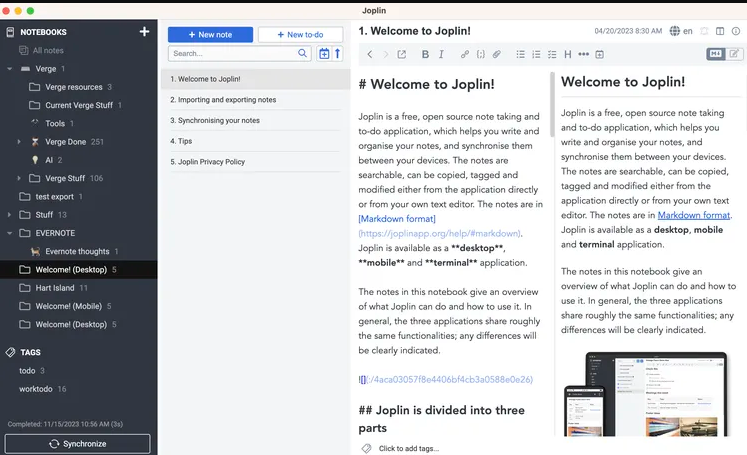Open the Tips note
The height and width of the screenshot is (455, 747).
click(255, 141)
